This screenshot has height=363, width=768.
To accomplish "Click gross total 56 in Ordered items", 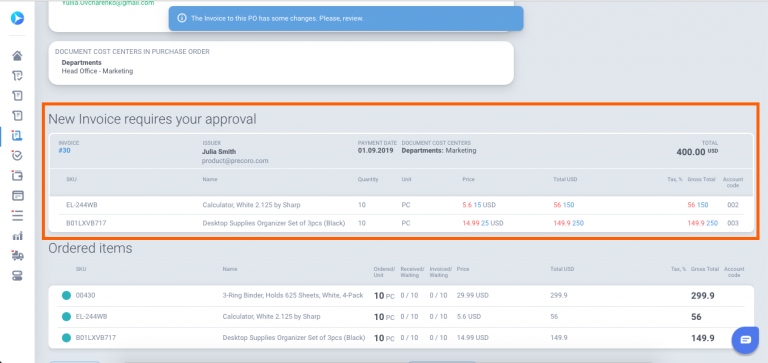I will [x=696, y=317].
